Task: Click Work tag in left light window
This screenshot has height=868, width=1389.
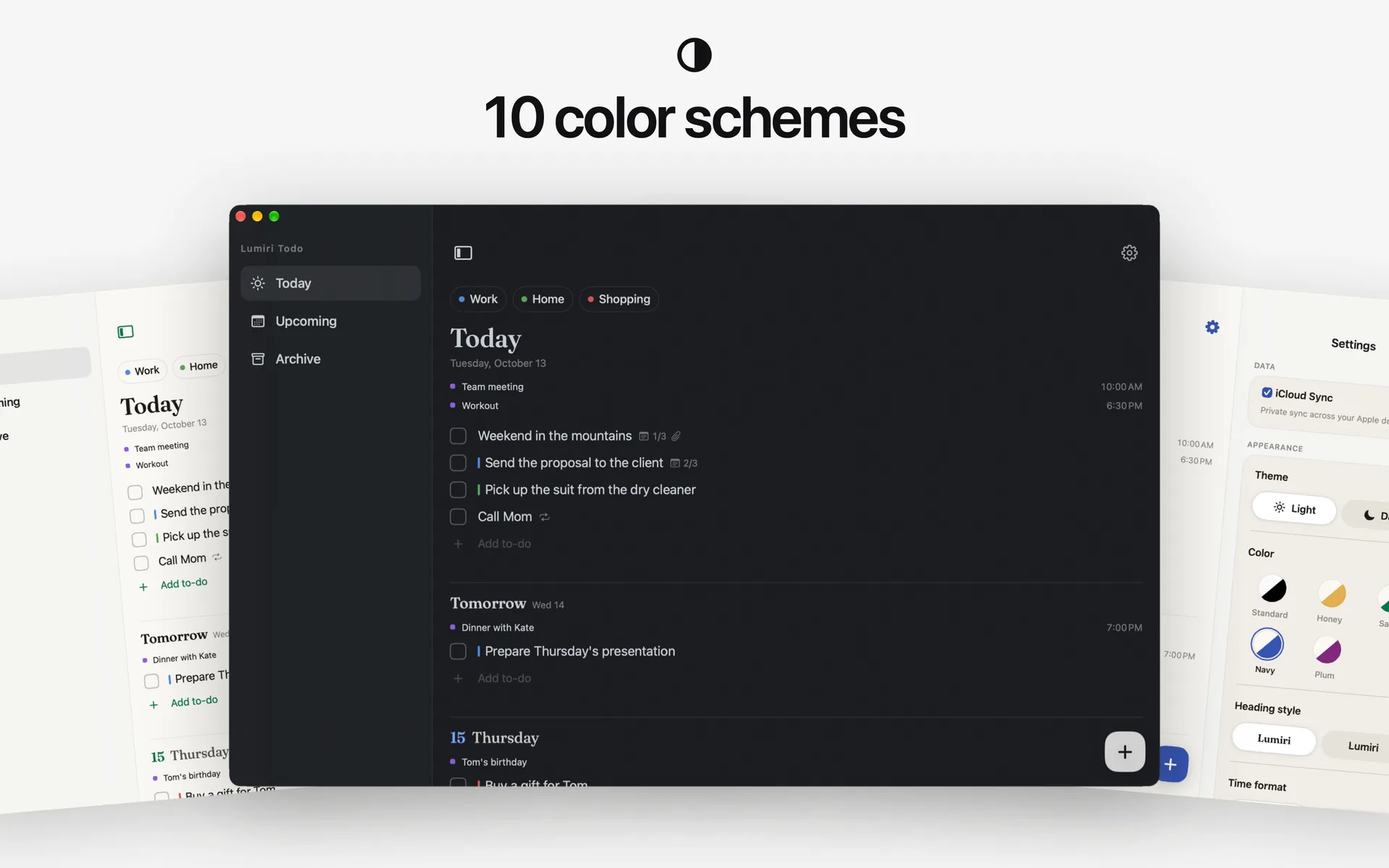Action: [x=142, y=371]
